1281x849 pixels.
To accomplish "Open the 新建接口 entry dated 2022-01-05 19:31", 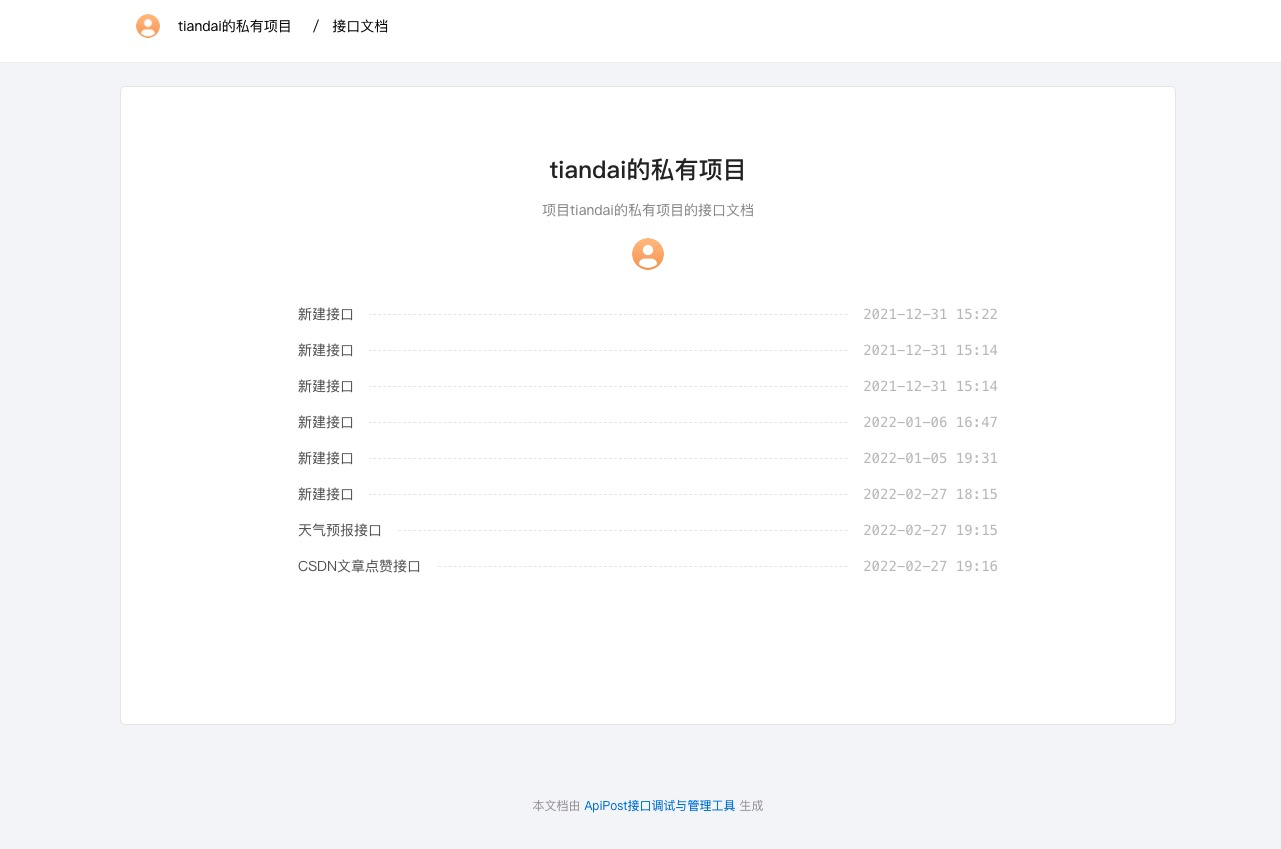I will (326, 458).
